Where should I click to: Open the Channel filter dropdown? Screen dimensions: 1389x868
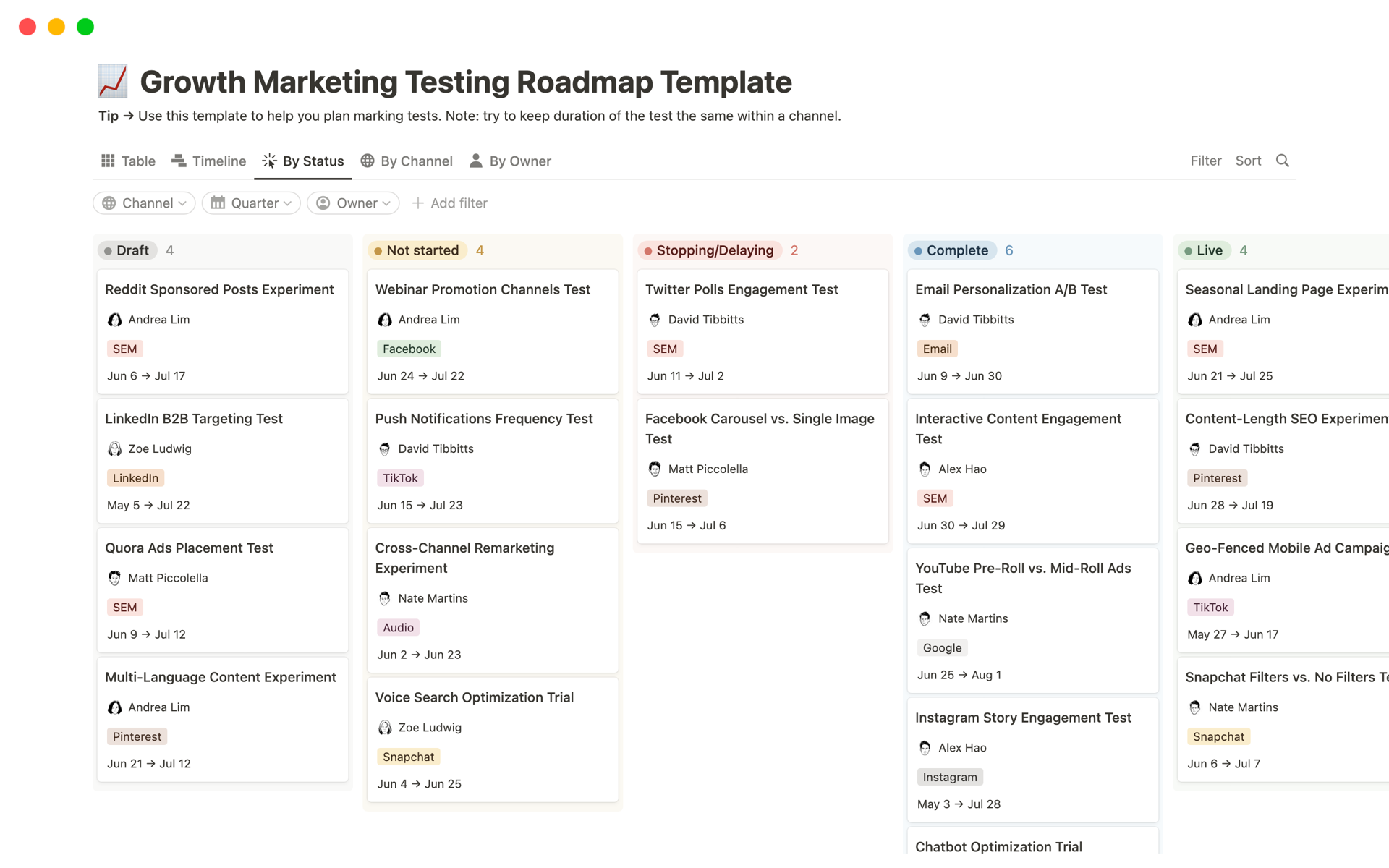pos(144,203)
